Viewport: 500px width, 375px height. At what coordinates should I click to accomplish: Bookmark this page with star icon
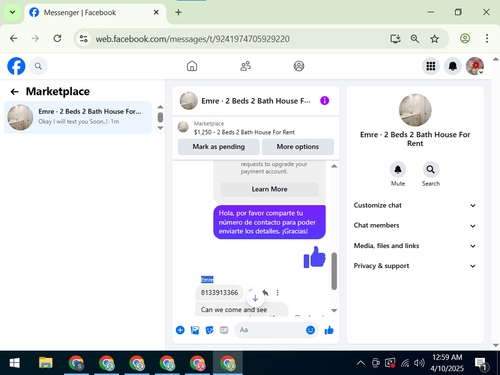tap(434, 39)
